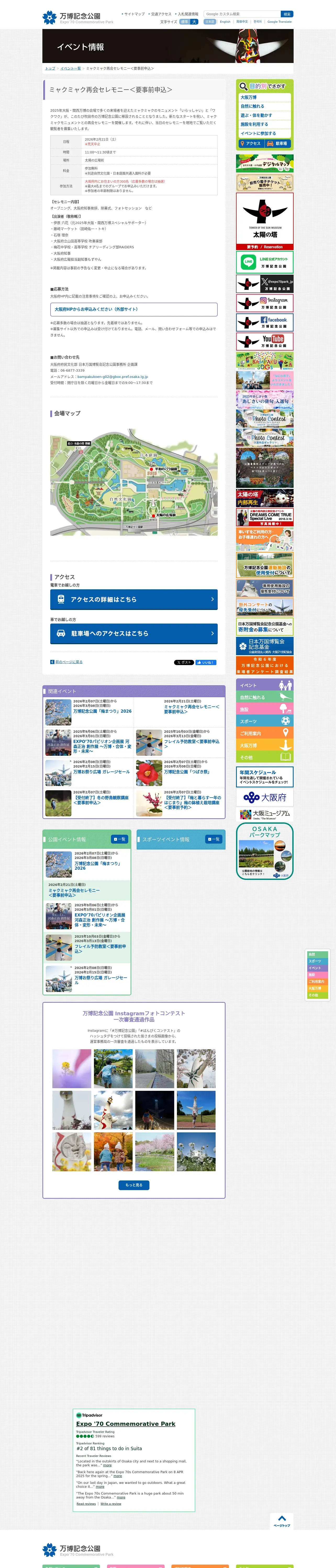This screenshot has height=1568, width=336.
Task: Go to イベント一覧 breadcrumb link
Action: tap(71, 68)
